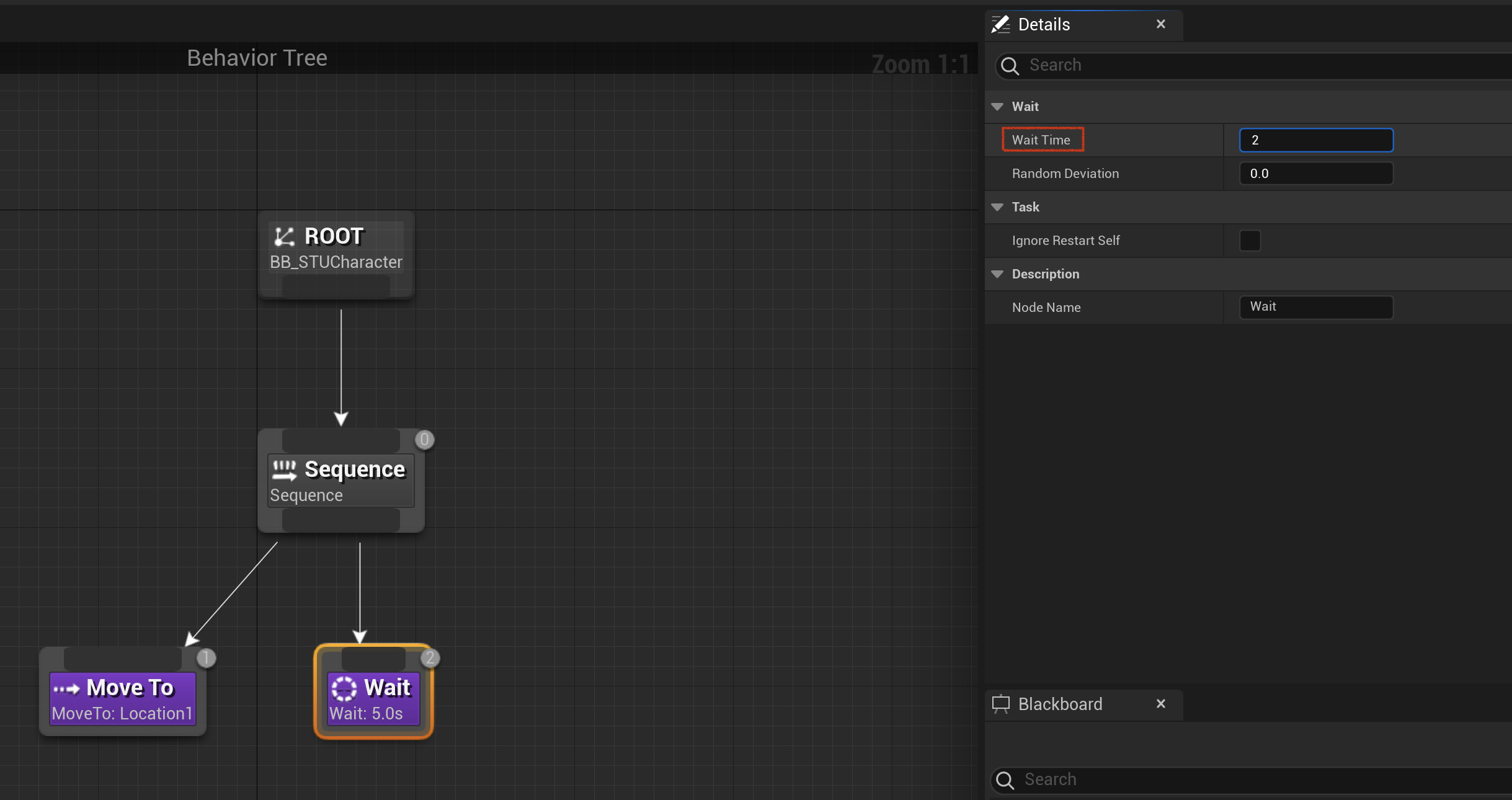Image resolution: width=1512 pixels, height=800 pixels.
Task: Focus the Details search box
Action: click(1253, 66)
